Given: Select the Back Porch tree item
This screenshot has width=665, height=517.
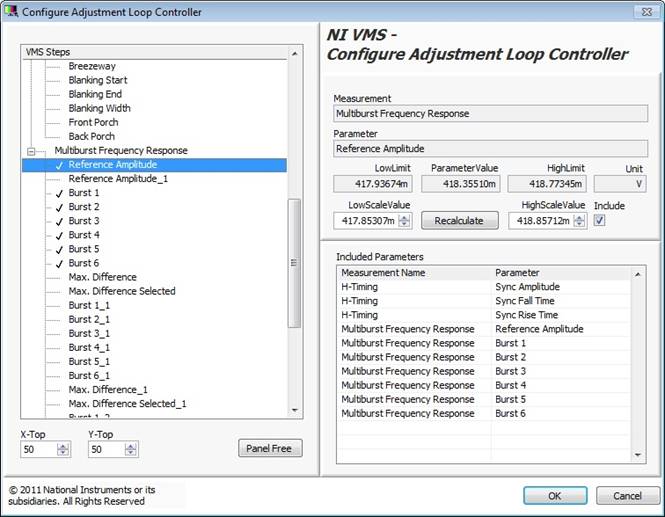Looking at the screenshot, I should (x=92, y=136).
